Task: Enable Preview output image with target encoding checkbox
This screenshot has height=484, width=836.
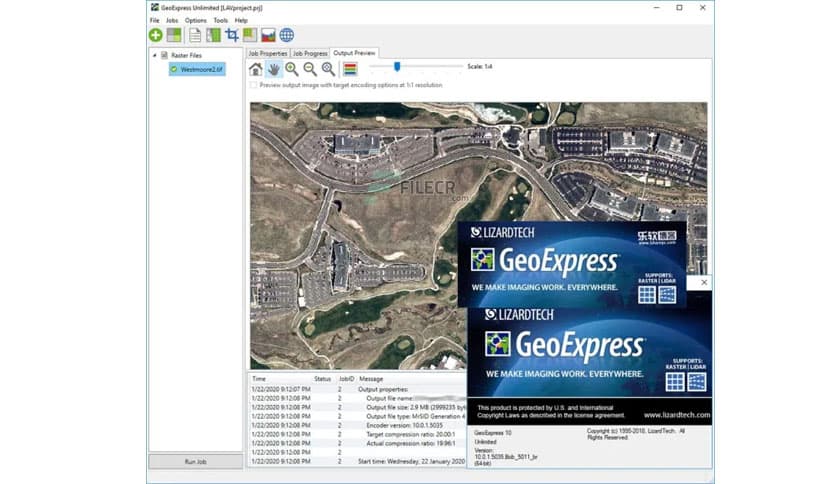Action: tap(253, 85)
